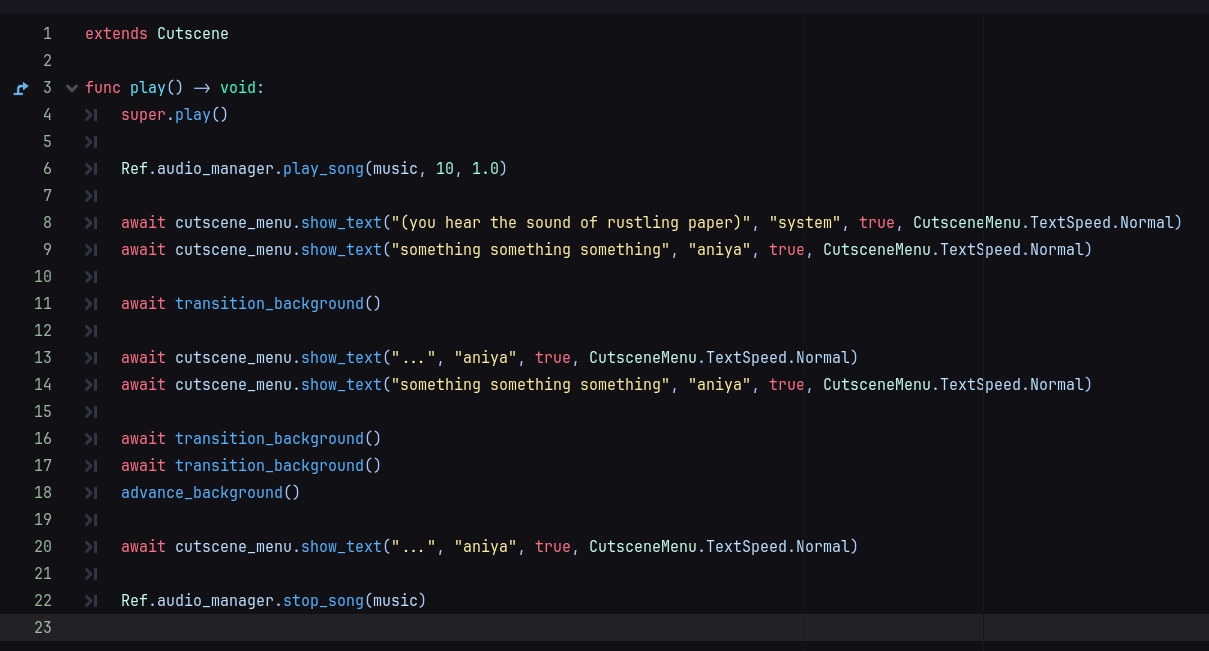The width and height of the screenshot is (1209, 651).
Task: Click the tab indent marker on line 5
Action: click(91, 142)
